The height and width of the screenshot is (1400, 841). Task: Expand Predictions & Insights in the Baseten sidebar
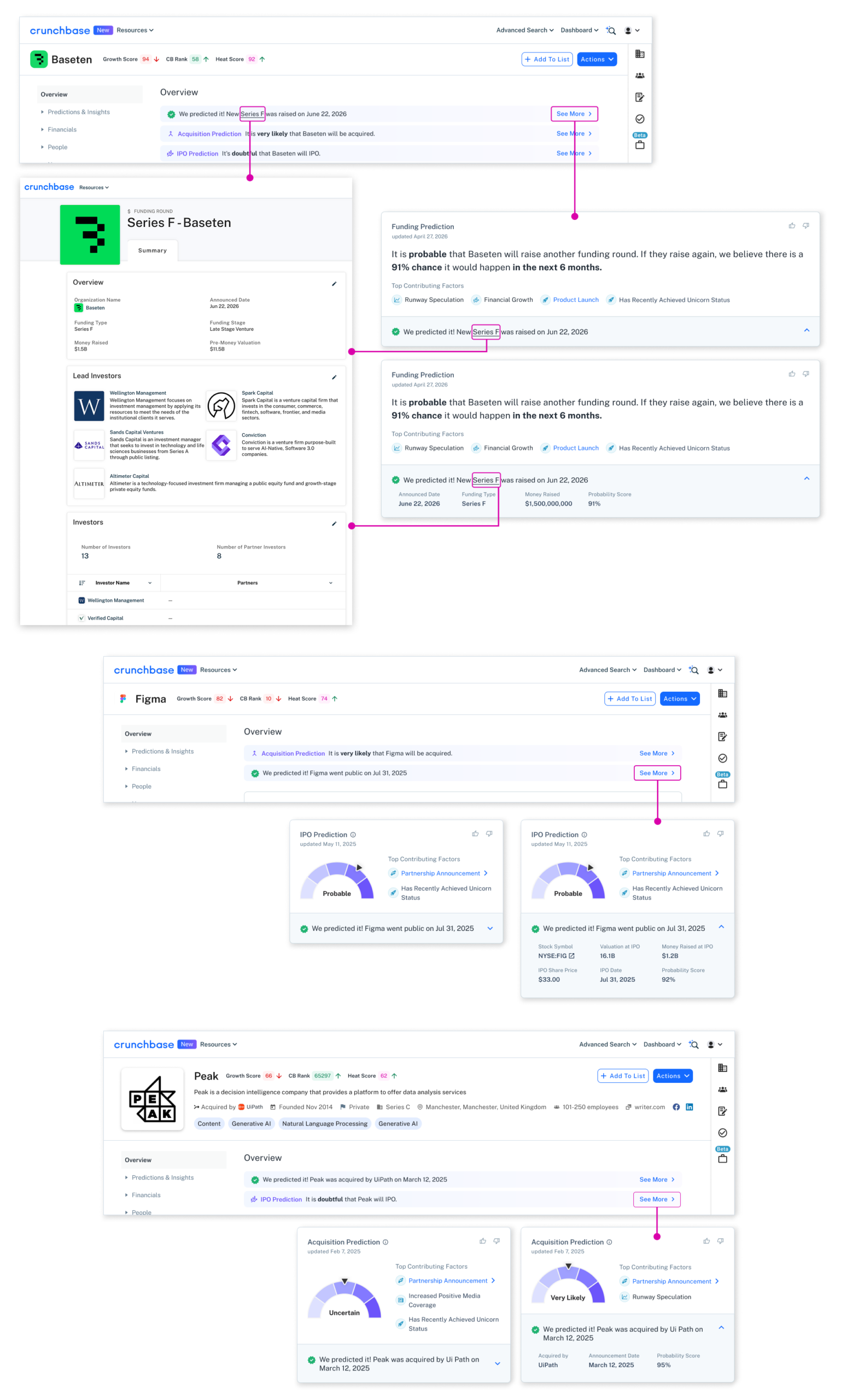78,112
